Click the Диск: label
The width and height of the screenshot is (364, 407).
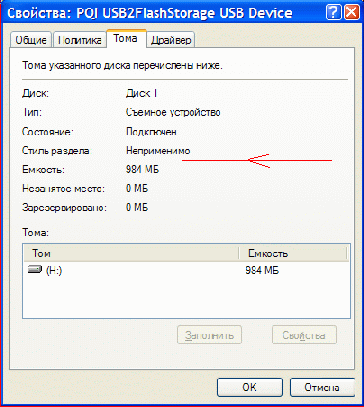35,94
